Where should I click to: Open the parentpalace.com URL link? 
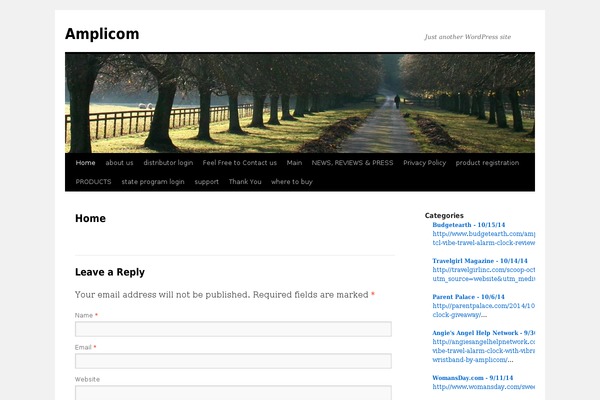(484, 310)
